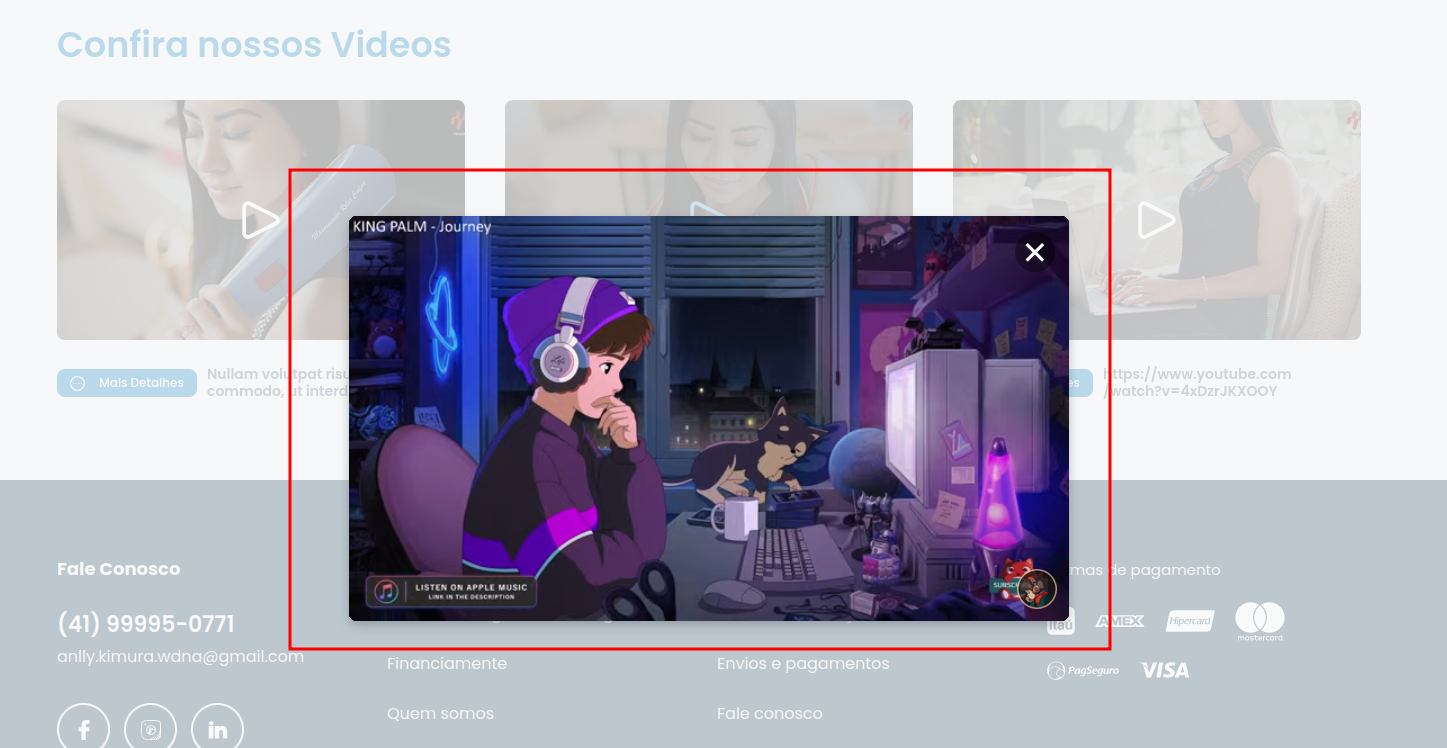Open the Quem somos footer link
The width and height of the screenshot is (1447, 748).
[440, 714]
